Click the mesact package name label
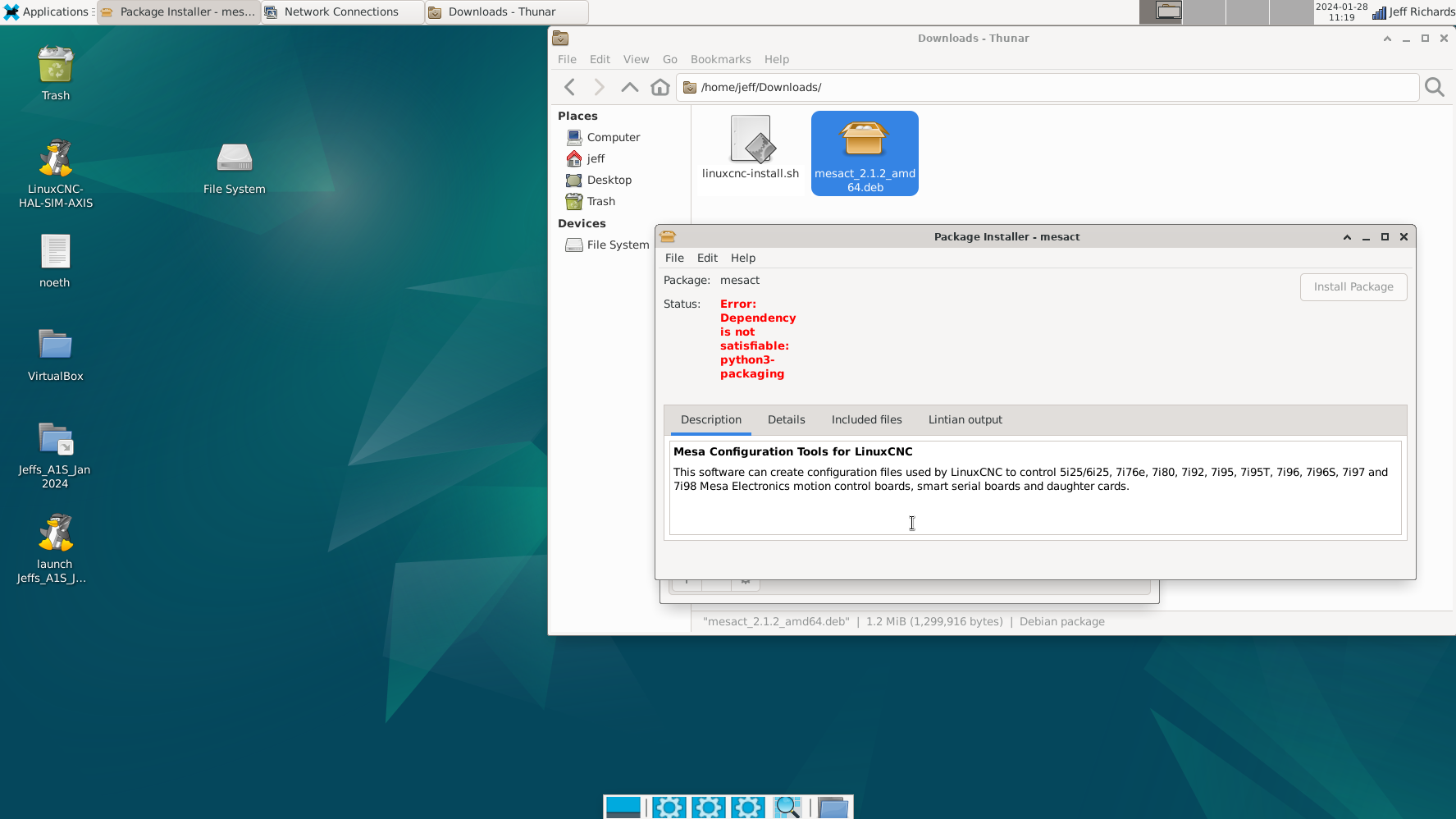 coord(739,280)
